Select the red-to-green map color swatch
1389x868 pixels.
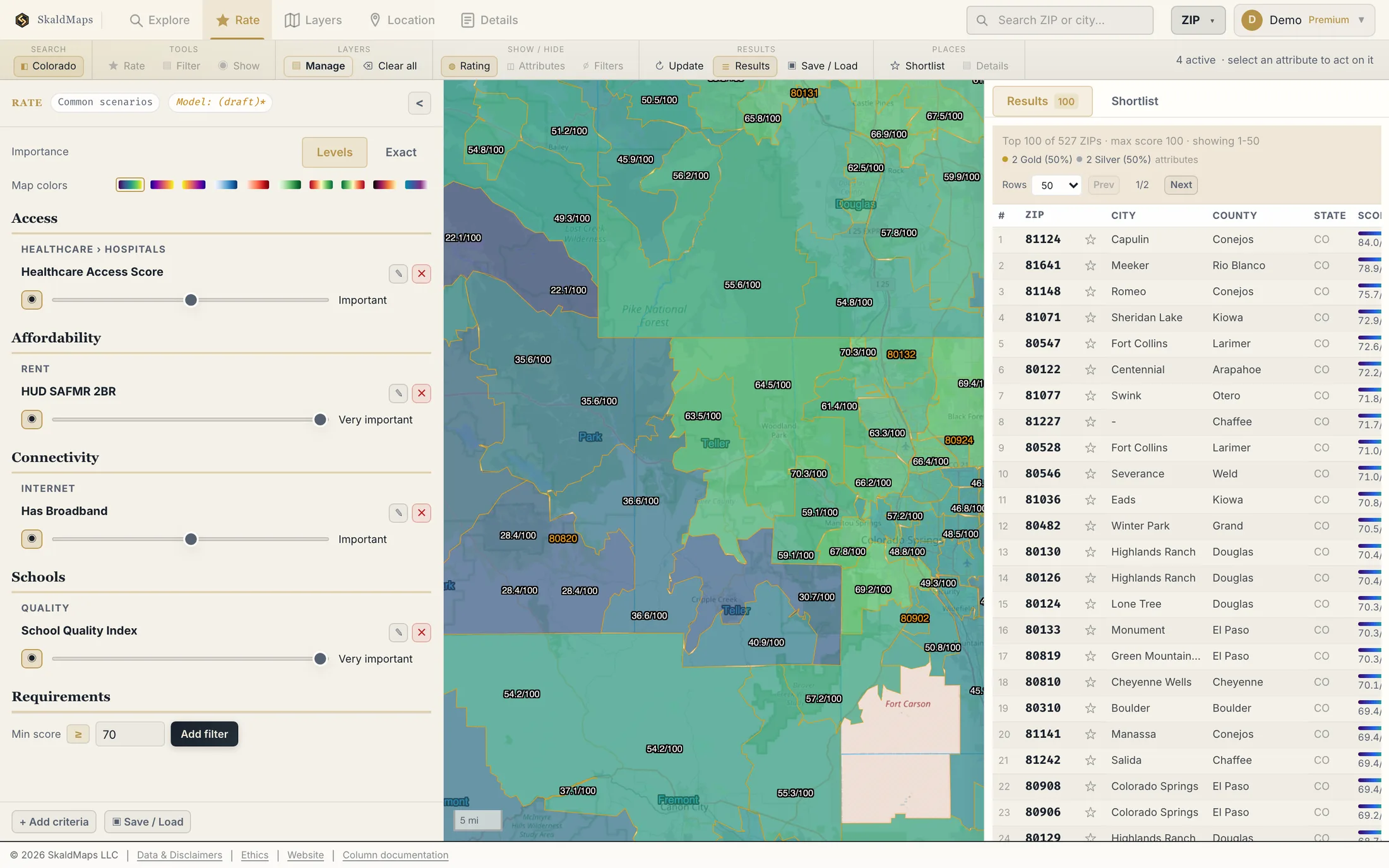321,185
